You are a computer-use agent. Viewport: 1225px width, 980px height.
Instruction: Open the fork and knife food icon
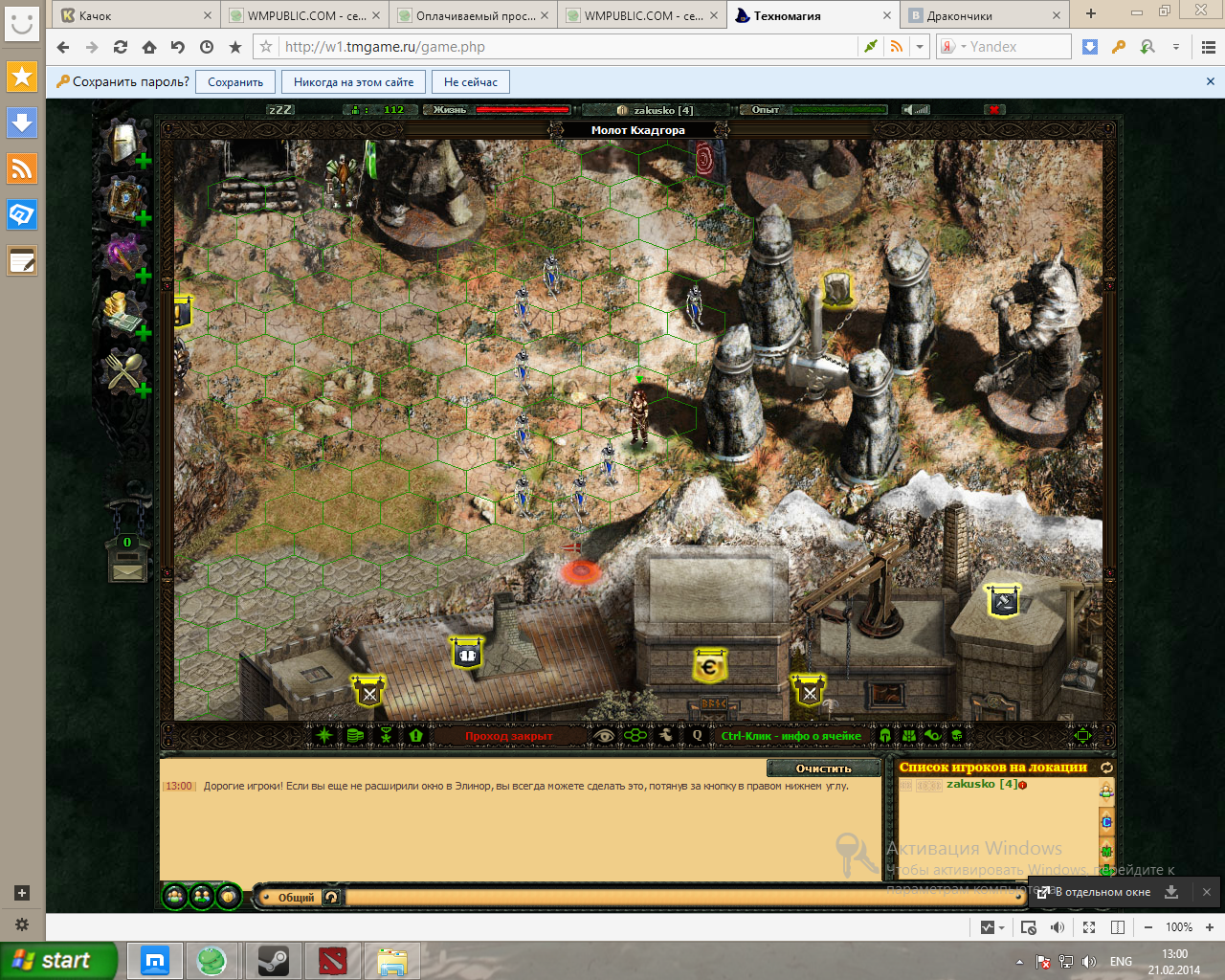tap(125, 371)
